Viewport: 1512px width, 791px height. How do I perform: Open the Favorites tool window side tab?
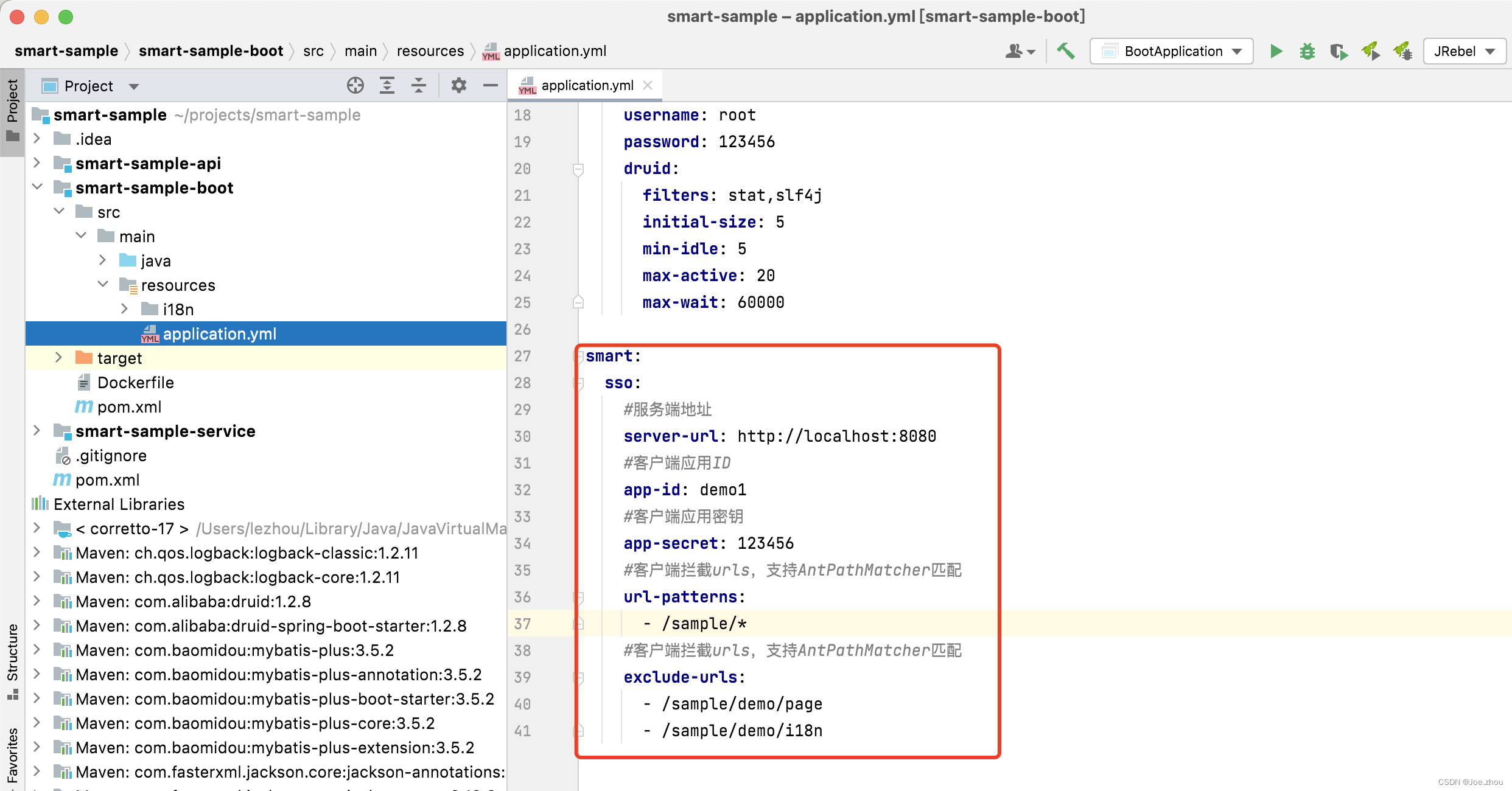[12, 754]
